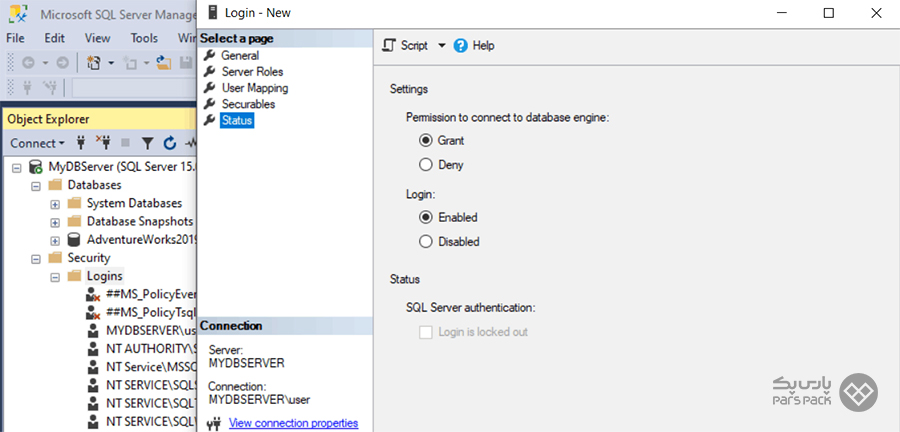Click Connect Object Explorer plug icon
Screen dimensions: 900x432
pyautogui.click(x=81, y=143)
